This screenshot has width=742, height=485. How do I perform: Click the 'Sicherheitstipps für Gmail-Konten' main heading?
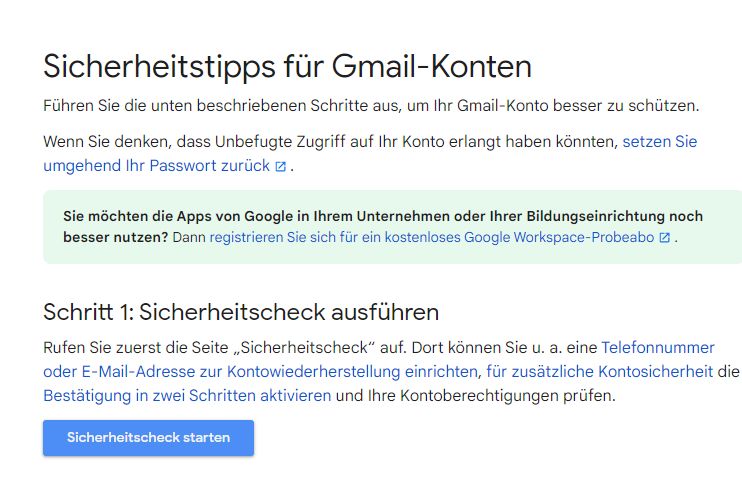coord(287,66)
